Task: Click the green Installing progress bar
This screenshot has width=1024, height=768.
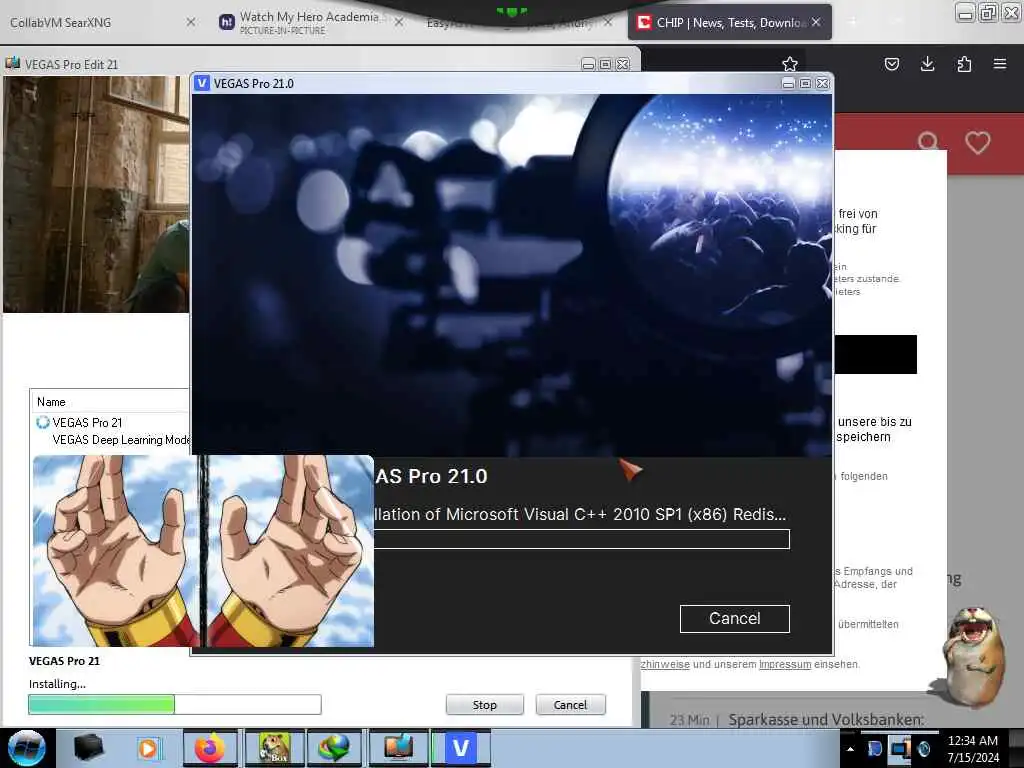Action: coord(175,704)
